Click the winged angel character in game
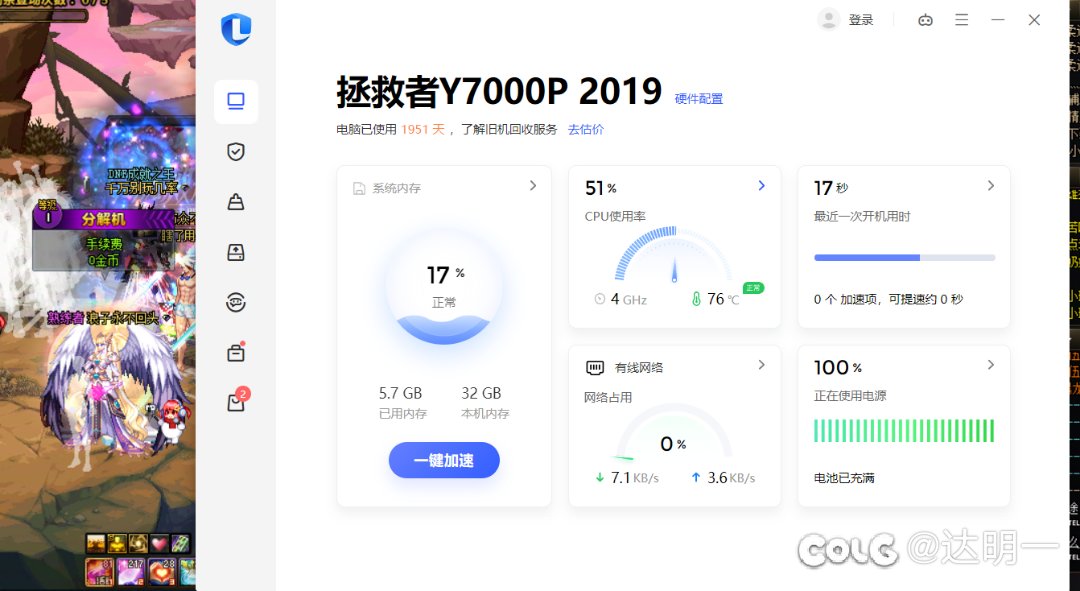The width and height of the screenshot is (1080, 591). pyautogui.click(x=110, y=393)
